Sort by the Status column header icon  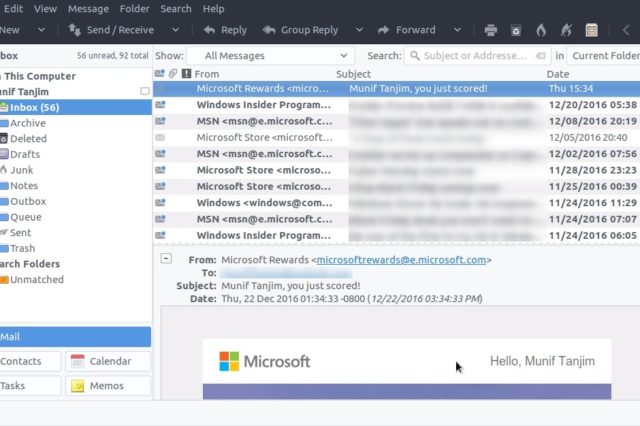tap(160, 73)
